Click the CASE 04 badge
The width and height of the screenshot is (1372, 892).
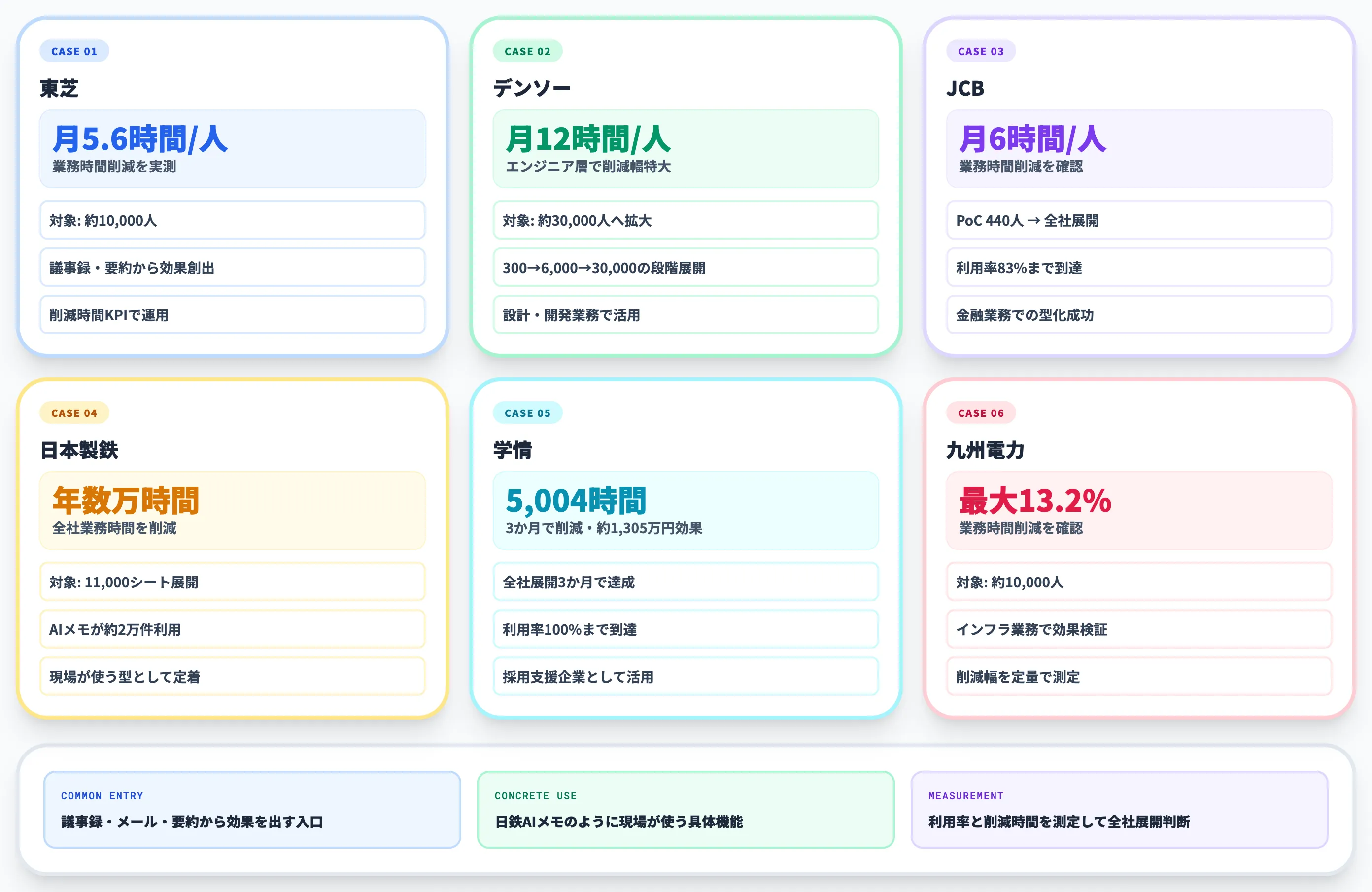(74, 413)
